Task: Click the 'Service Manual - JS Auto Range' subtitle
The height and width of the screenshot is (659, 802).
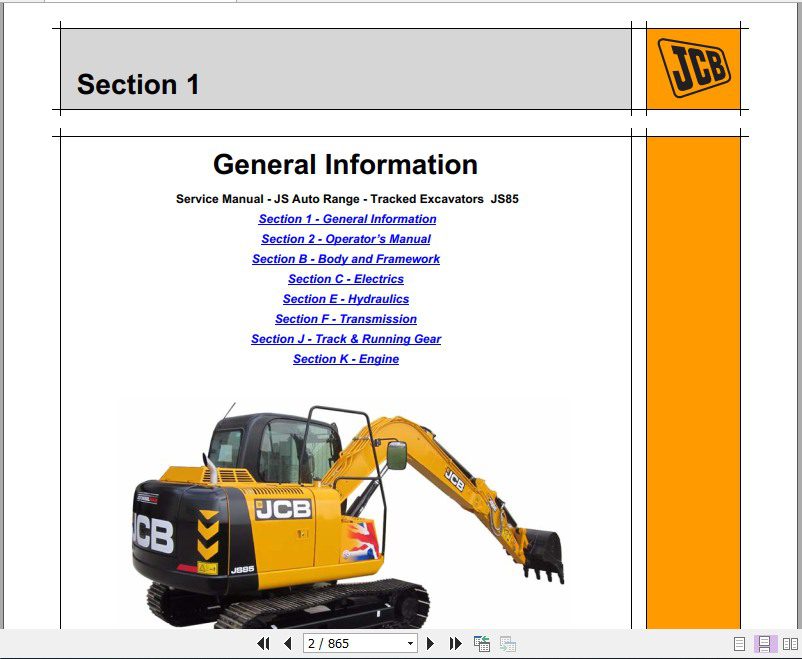Action: pos(347,199)
